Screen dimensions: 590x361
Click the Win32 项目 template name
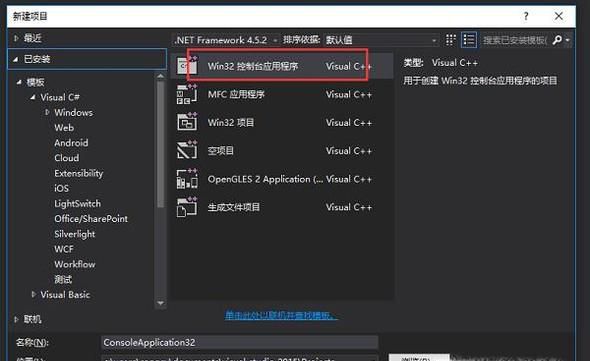(x=231, y=122)
